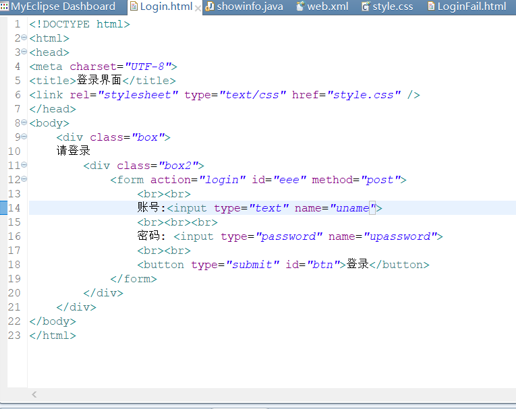Click the MyEclipse Dashboard tab icon
The width and height of the screenshot is (520, 415).
tap(4, 6)
